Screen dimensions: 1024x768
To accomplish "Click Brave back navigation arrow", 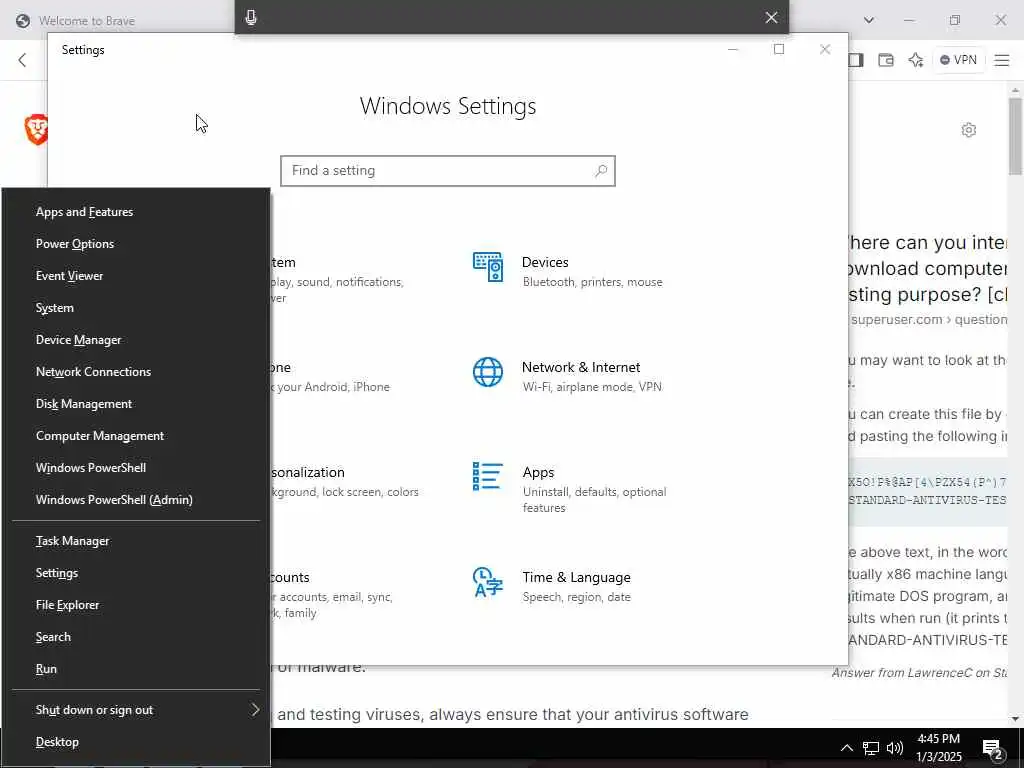I will point(22,60).
